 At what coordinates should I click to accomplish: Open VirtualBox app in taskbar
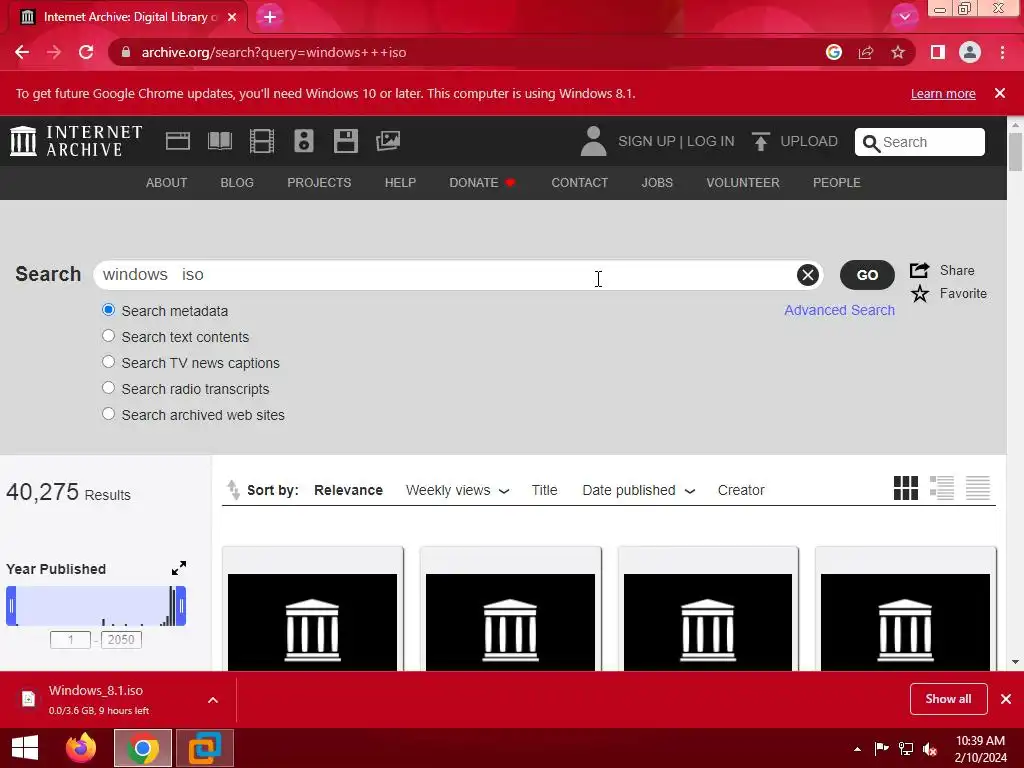point(205,748)
